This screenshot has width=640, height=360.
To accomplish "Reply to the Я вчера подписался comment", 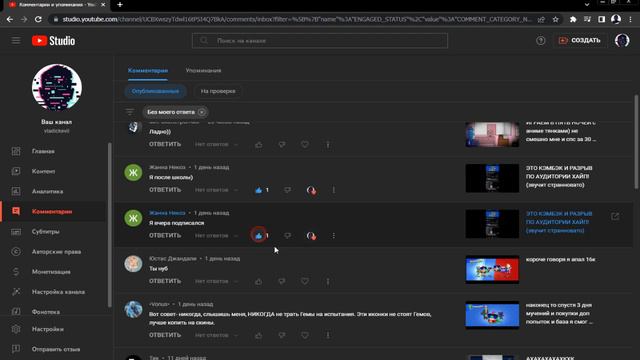I will click(x=165, y=236).
